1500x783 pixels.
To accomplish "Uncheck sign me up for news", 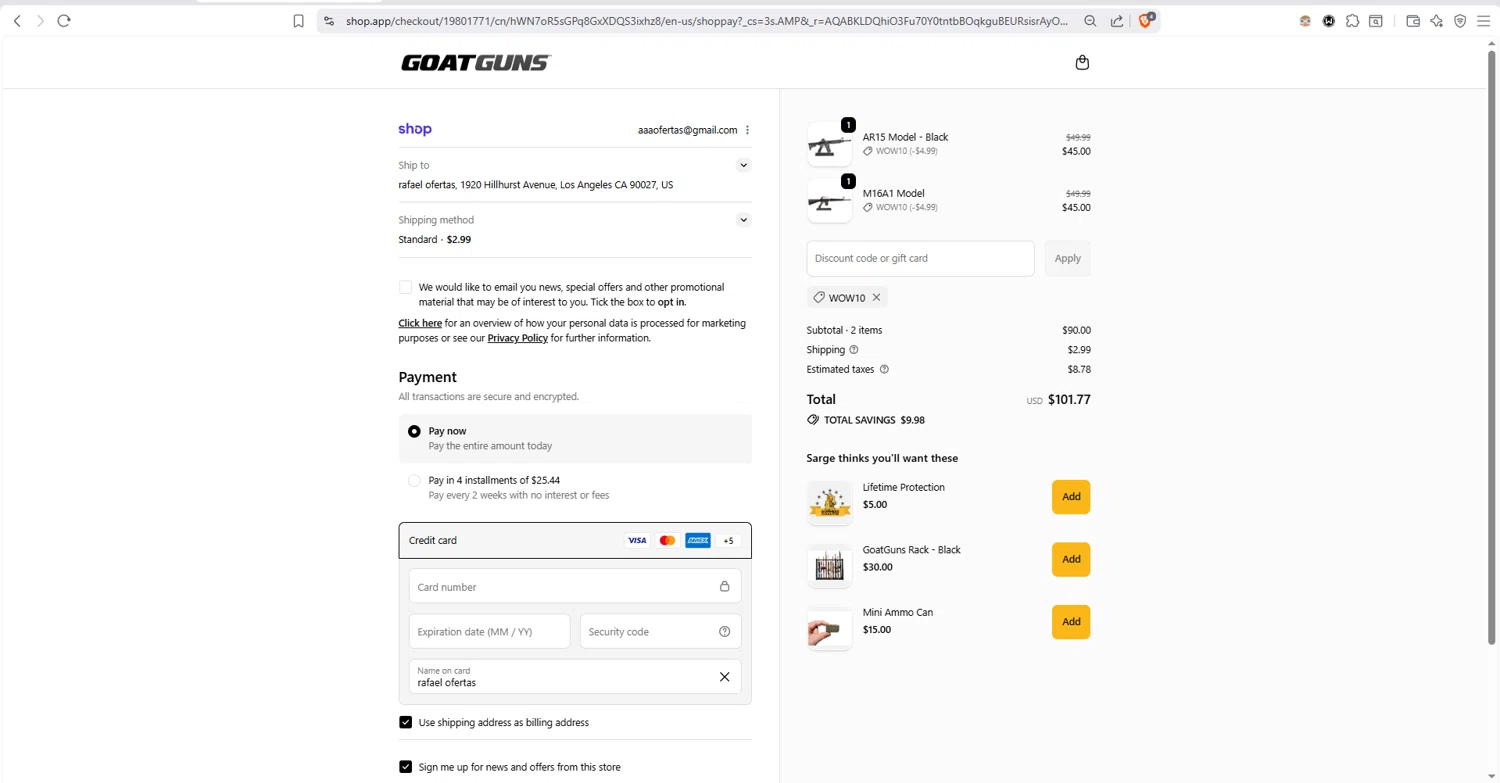I will click(405, 767).
